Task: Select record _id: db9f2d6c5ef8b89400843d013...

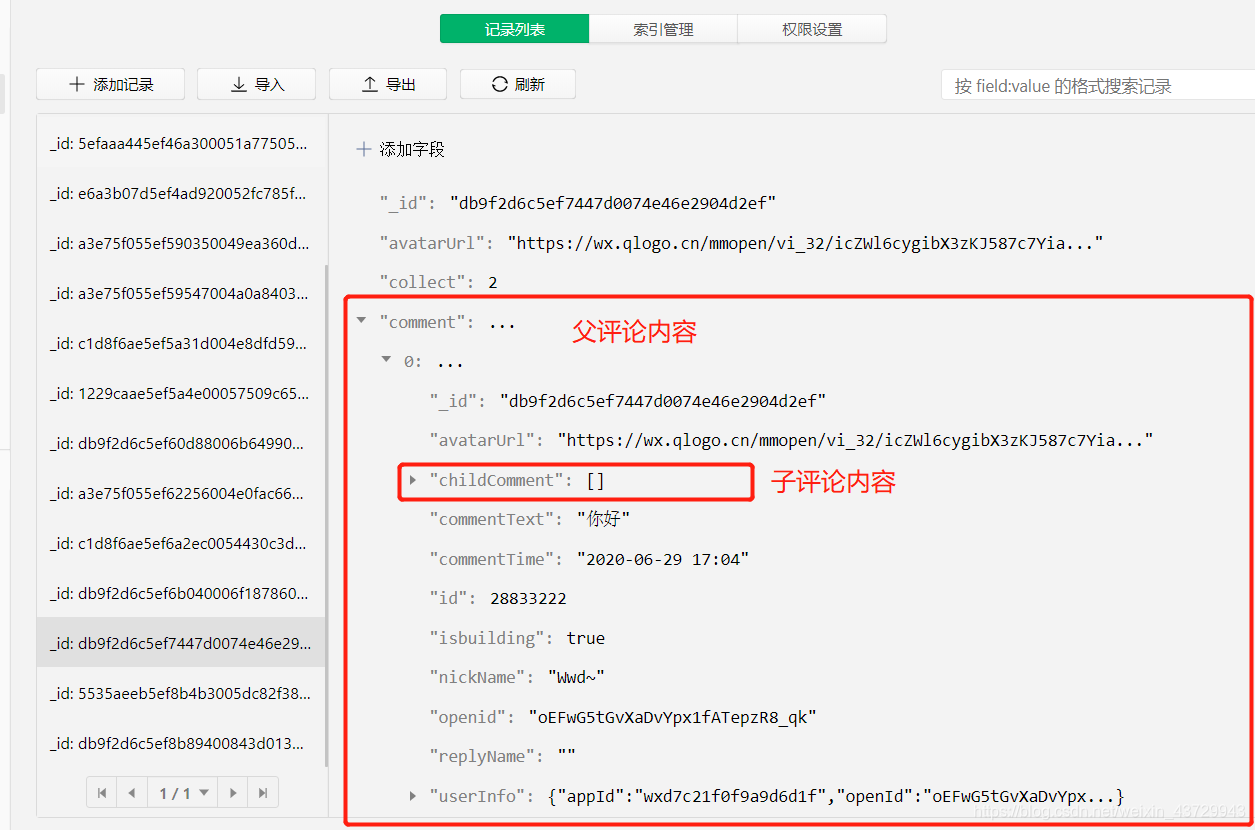Action: [179, 743]
